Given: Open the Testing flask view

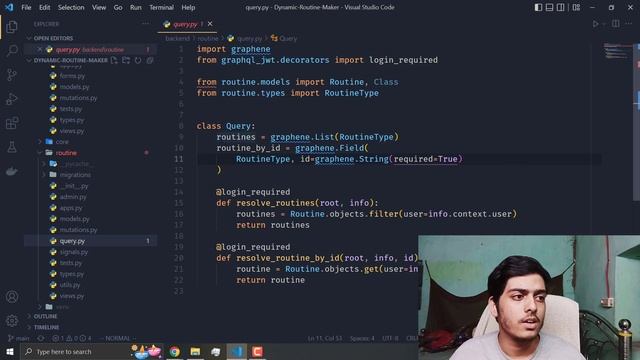Looking at the screenshot, I should point(12,147).
